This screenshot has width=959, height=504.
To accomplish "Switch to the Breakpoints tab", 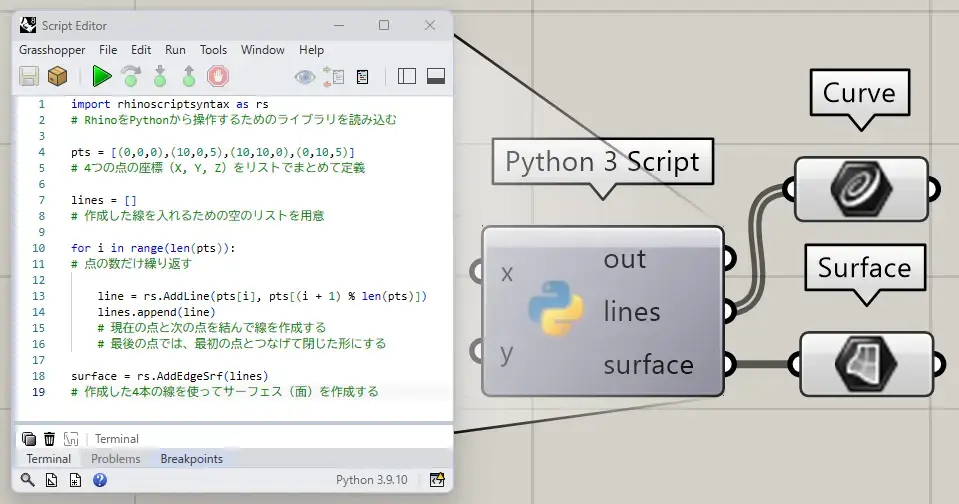I will (x=191, y=459).
